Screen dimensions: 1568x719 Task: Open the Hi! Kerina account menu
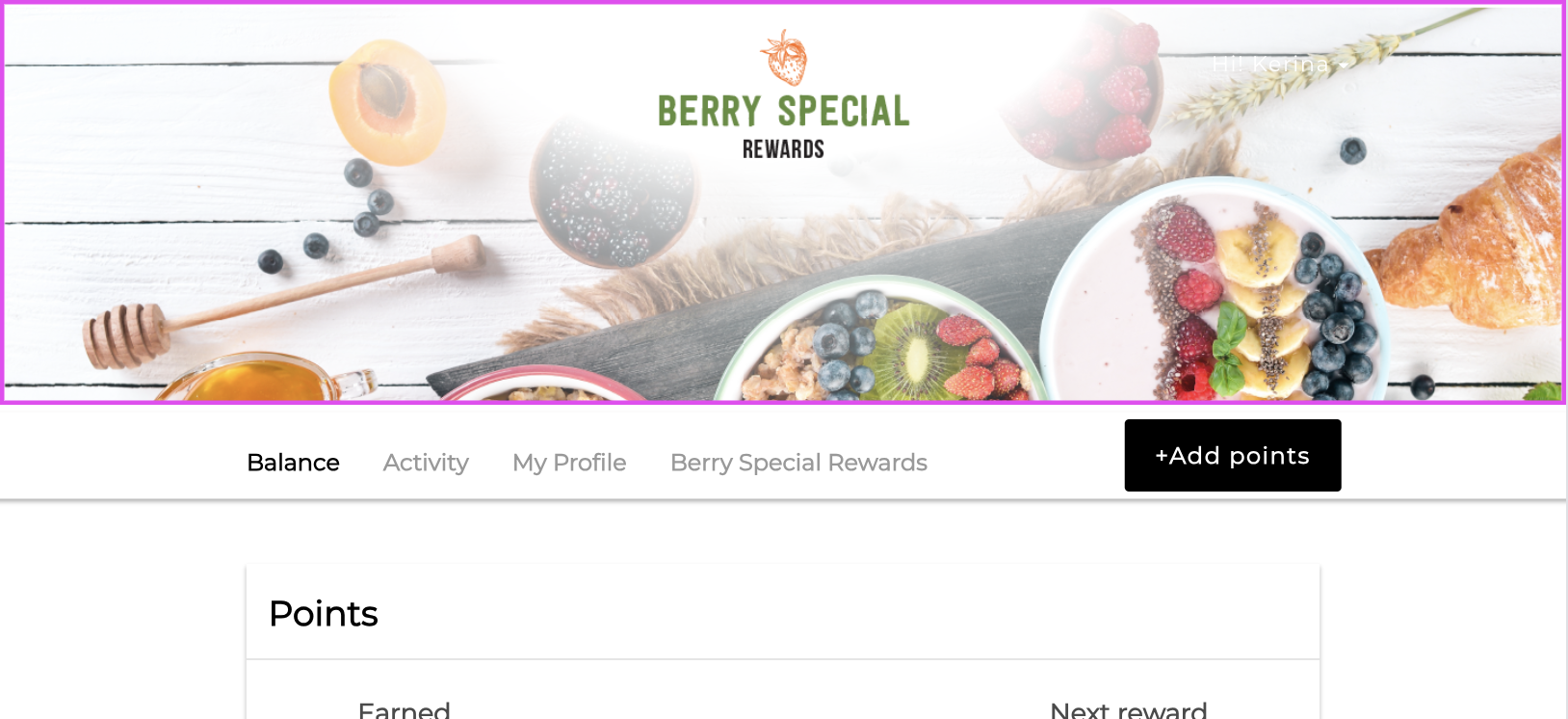click(x=1280, y=65)
